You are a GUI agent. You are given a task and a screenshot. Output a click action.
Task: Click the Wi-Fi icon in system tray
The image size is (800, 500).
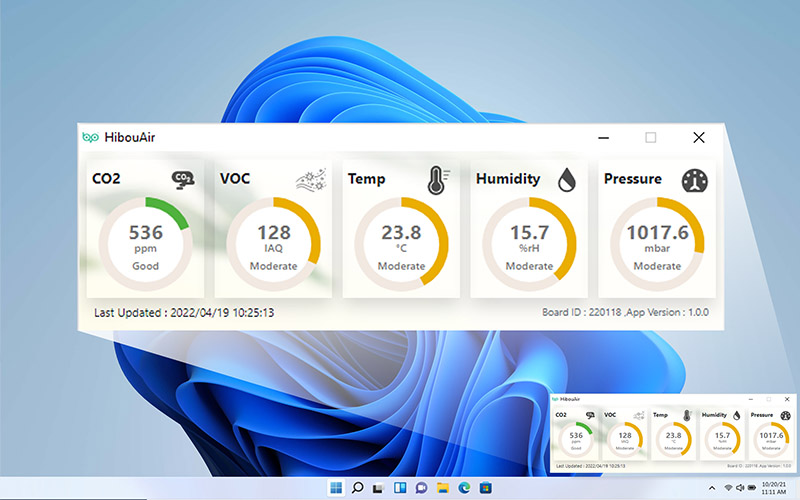(728, 488)
